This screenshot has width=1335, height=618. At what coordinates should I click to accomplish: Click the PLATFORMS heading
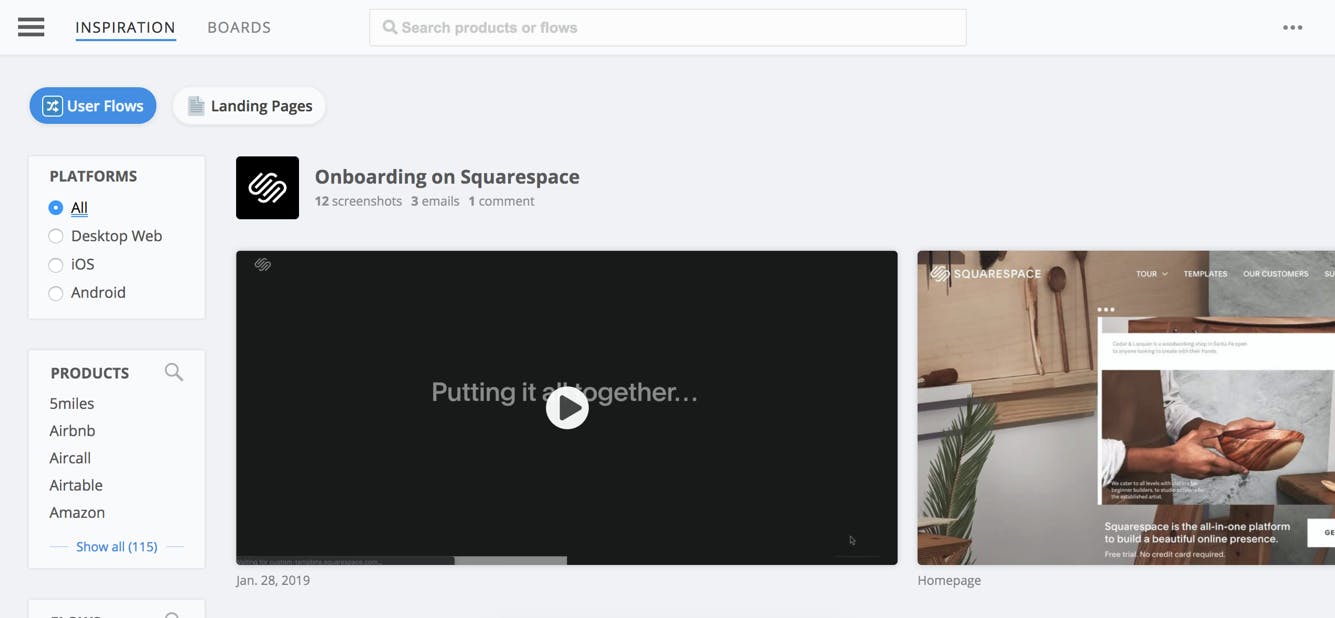pyautogui.click(x=93, y=176)
